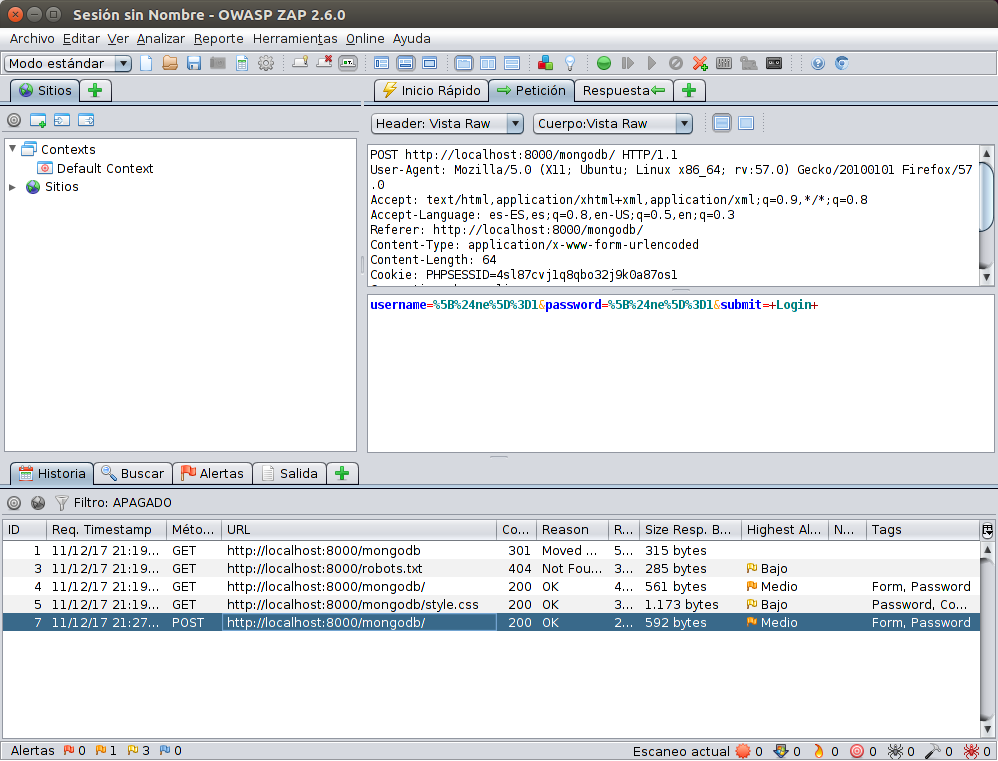Click the Export Context icon in Sitios panel
This screenshot has width=998, height=761.
(86, 120)
